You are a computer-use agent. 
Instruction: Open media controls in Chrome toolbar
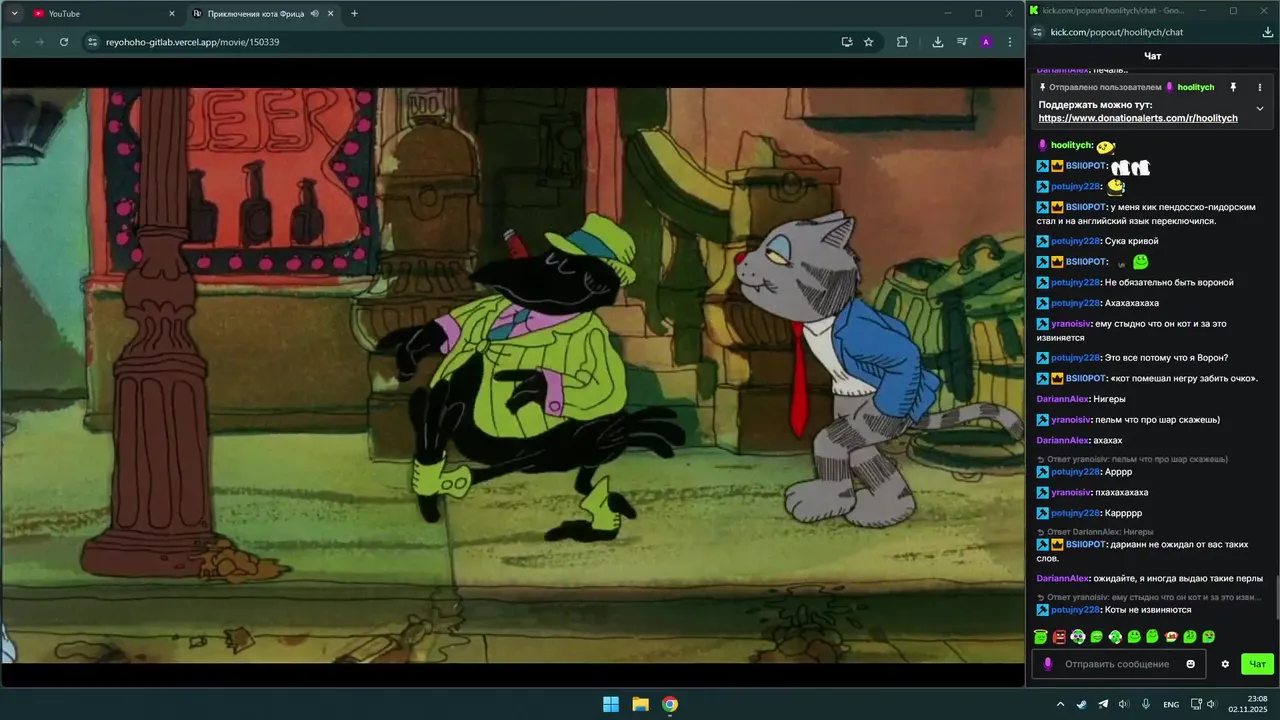tap(961, 42)
